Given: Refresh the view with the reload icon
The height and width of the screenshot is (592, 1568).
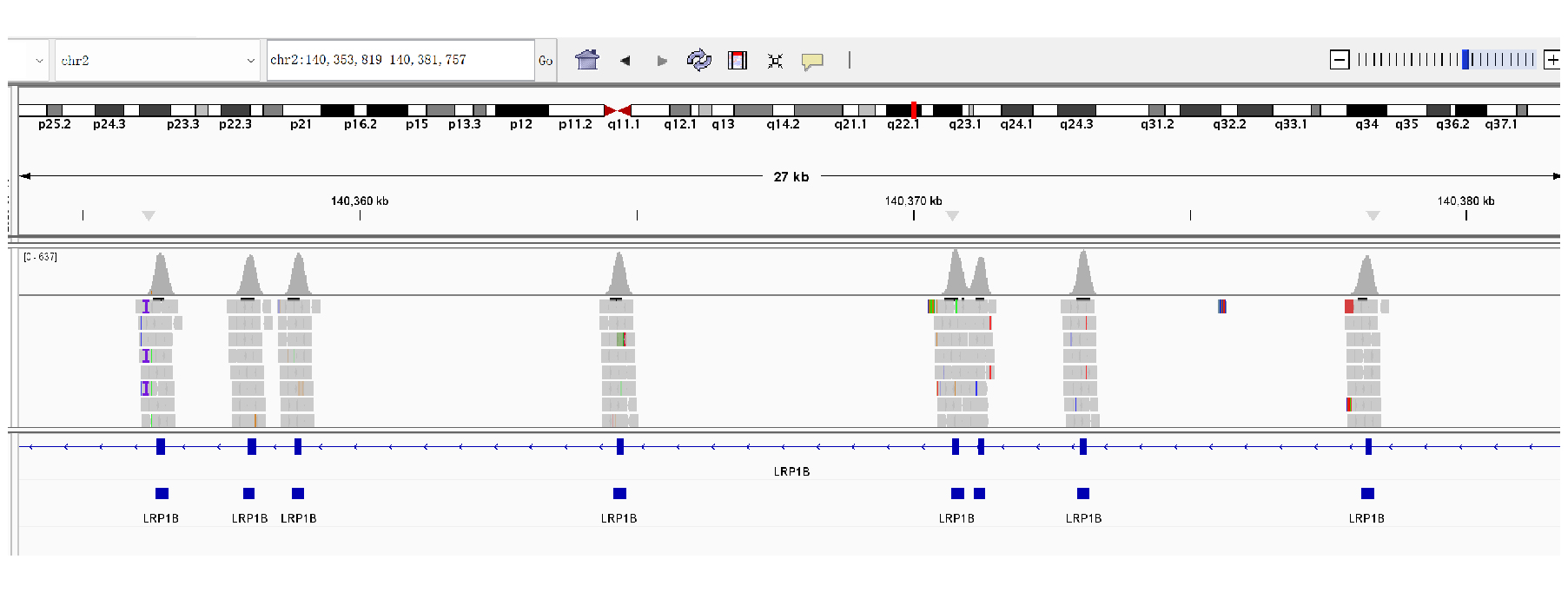Looking at the screenshot, I should tap(698, 60).
